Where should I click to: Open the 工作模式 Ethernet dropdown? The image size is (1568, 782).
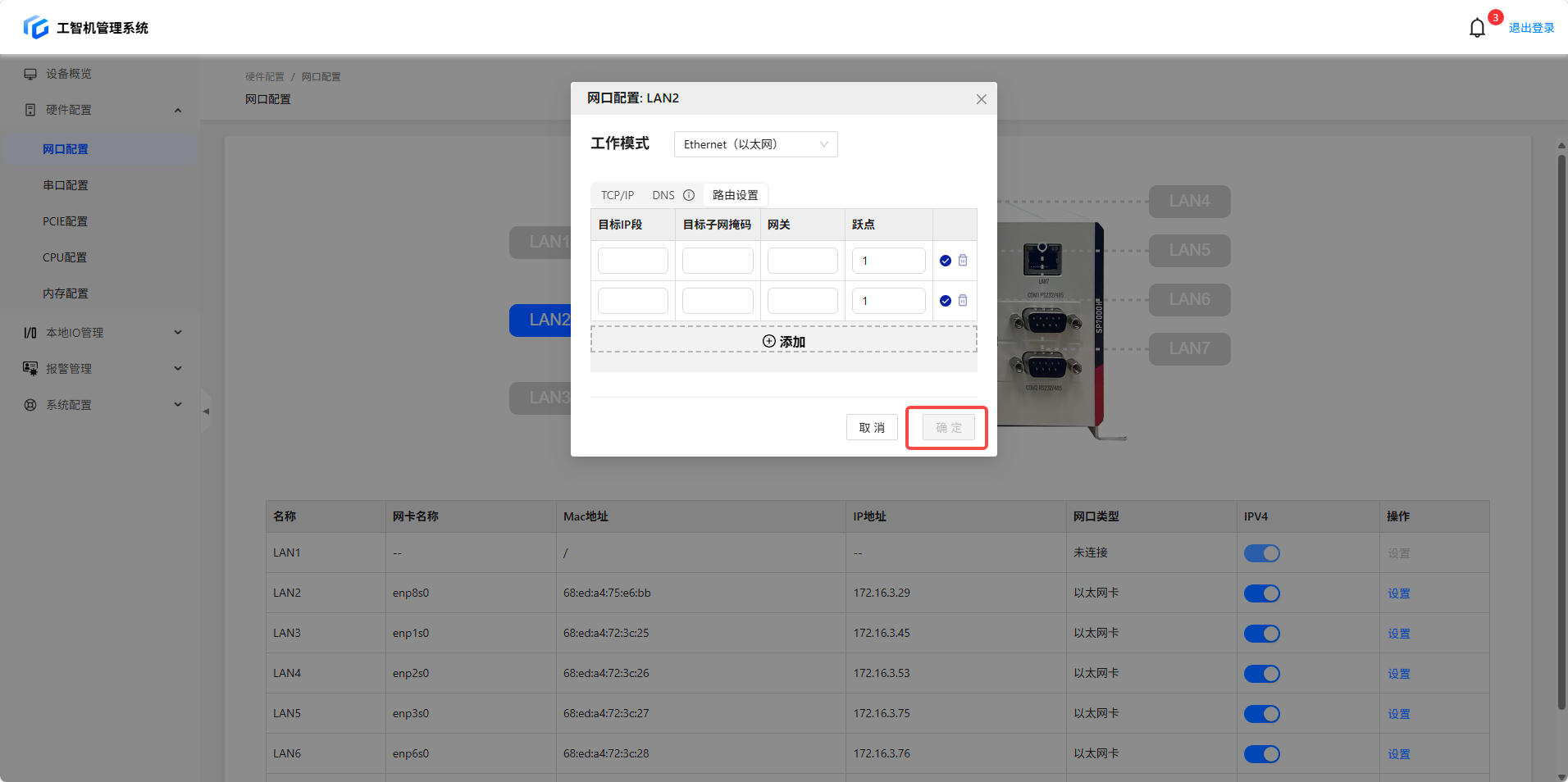[755, 144]
